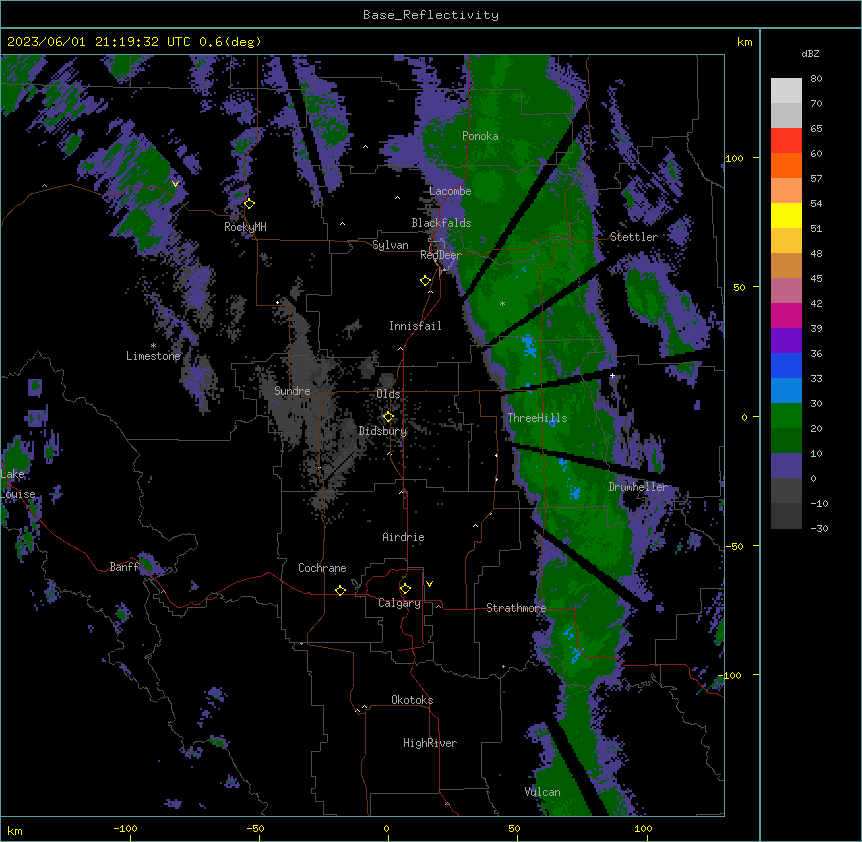Screen dimensions: 862x842
Task: Click the Sundre city label
Action: click(292, 391)
